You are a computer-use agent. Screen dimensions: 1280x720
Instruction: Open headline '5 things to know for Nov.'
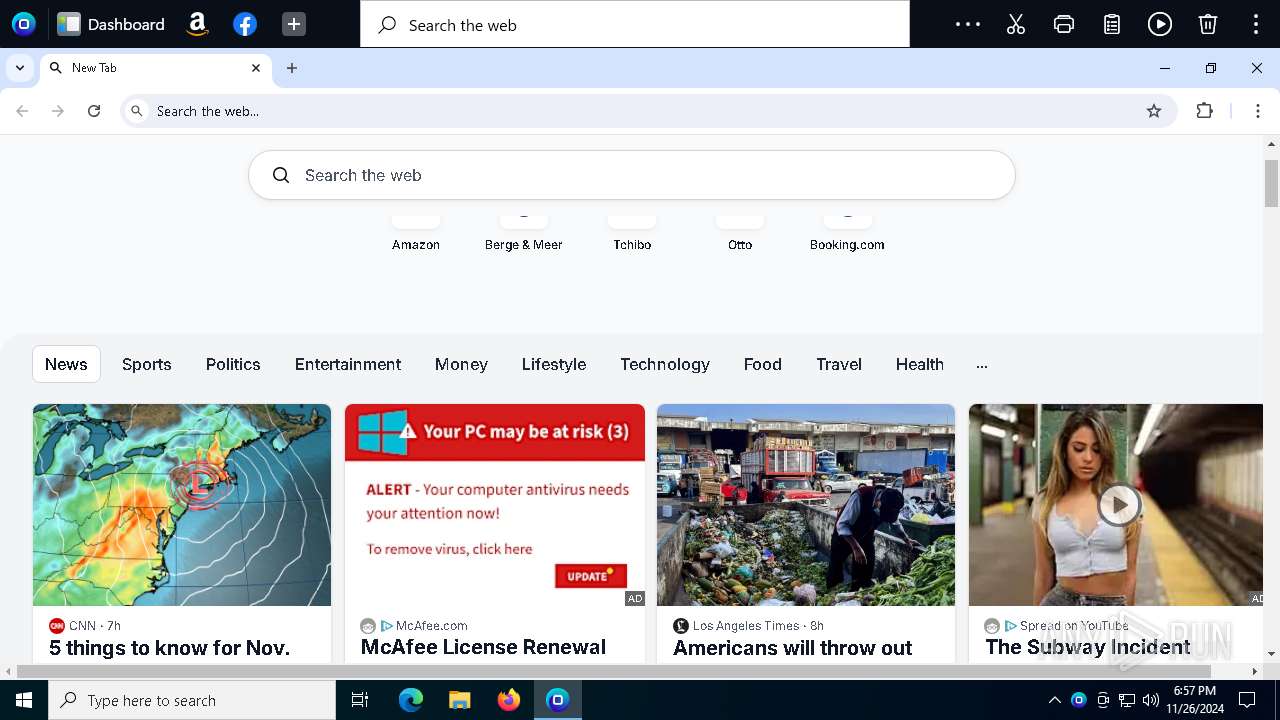coord(170,648)
